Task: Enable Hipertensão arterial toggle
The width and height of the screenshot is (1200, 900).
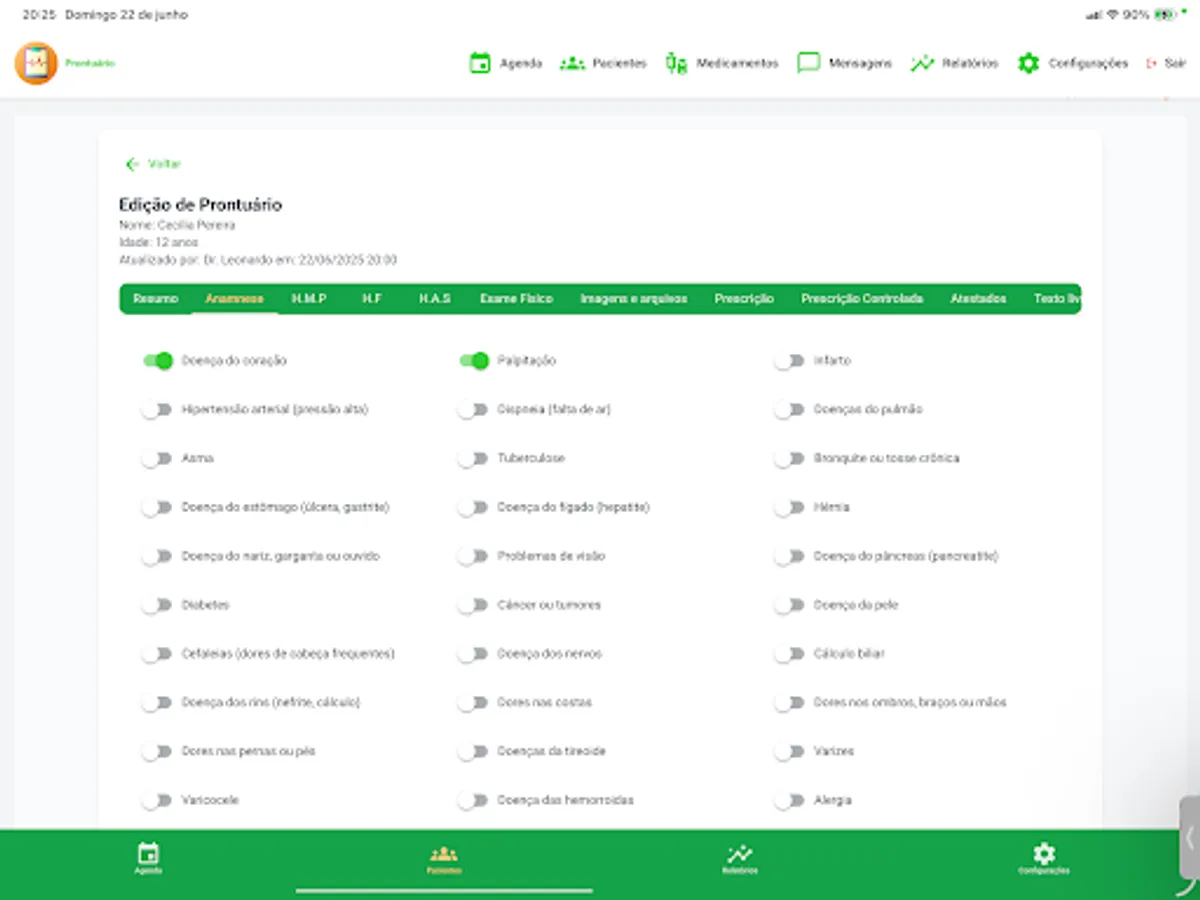Action: tap(157, 409)
